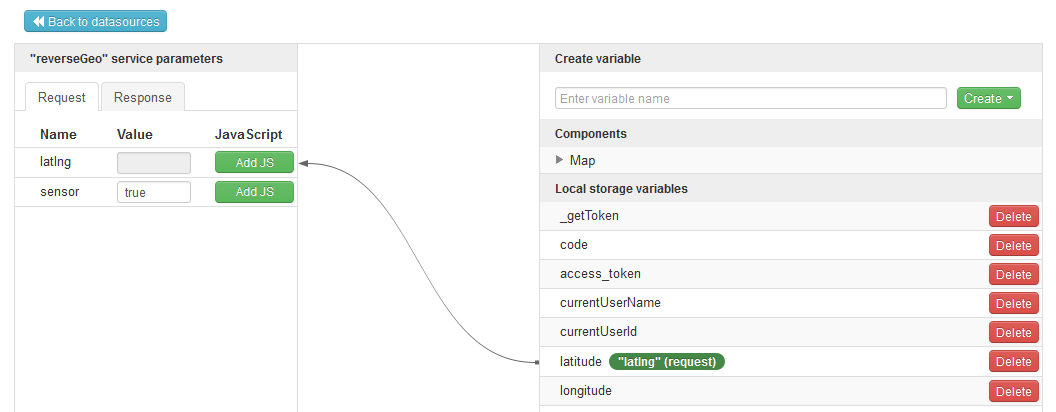Screen dimensions: 1056x412
Task: Delete the currentUserName variable
Action: click(x=1013, y=303)
